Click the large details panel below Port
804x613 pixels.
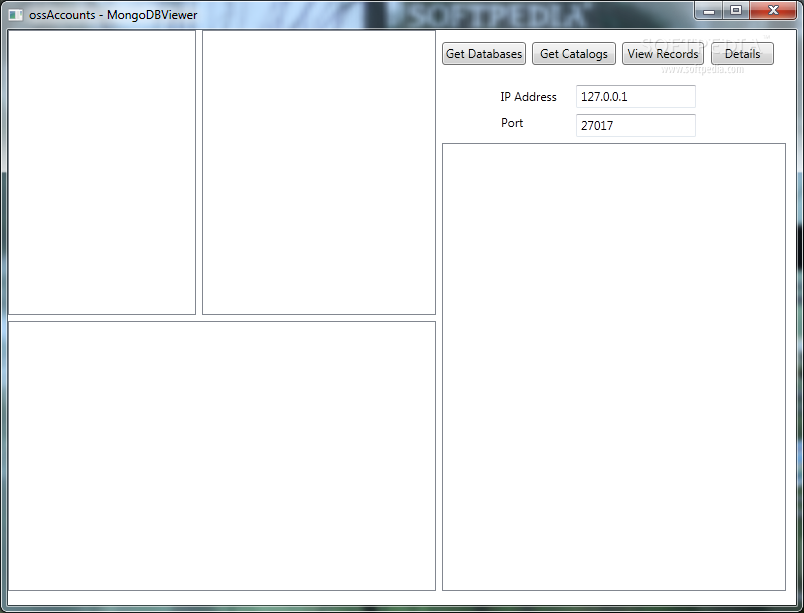click(614, 367)
